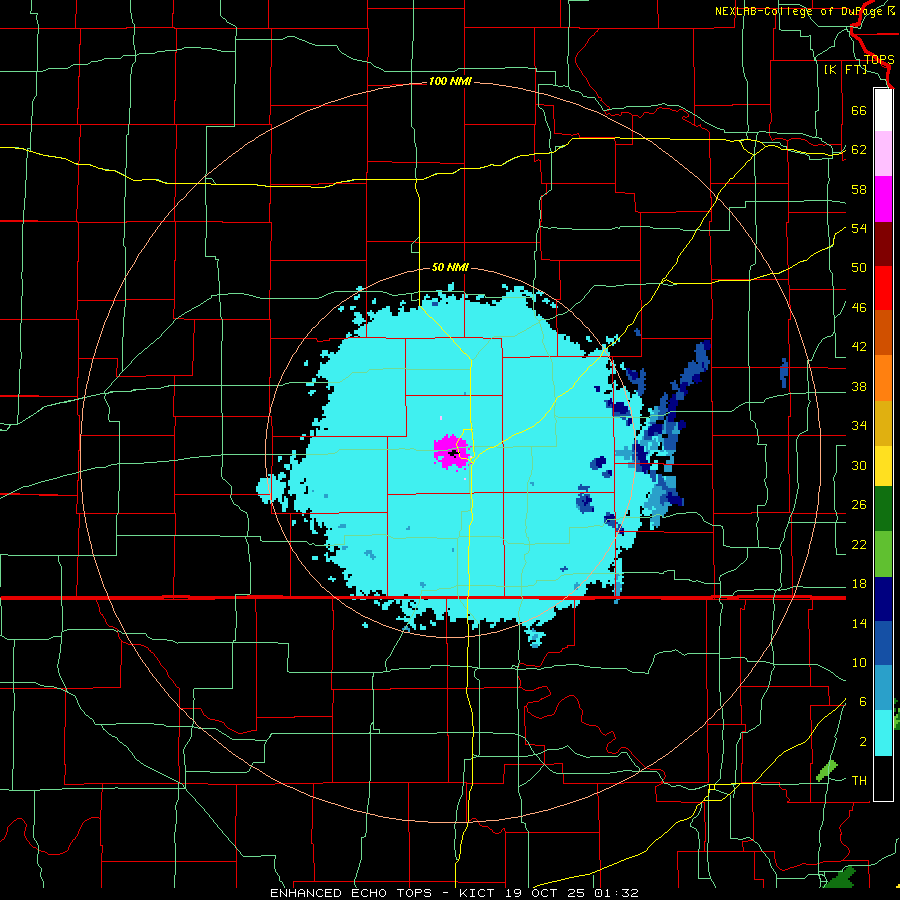Click the dark green legend swatch
The image size is (900, 900).
click(x=883, y=509)
